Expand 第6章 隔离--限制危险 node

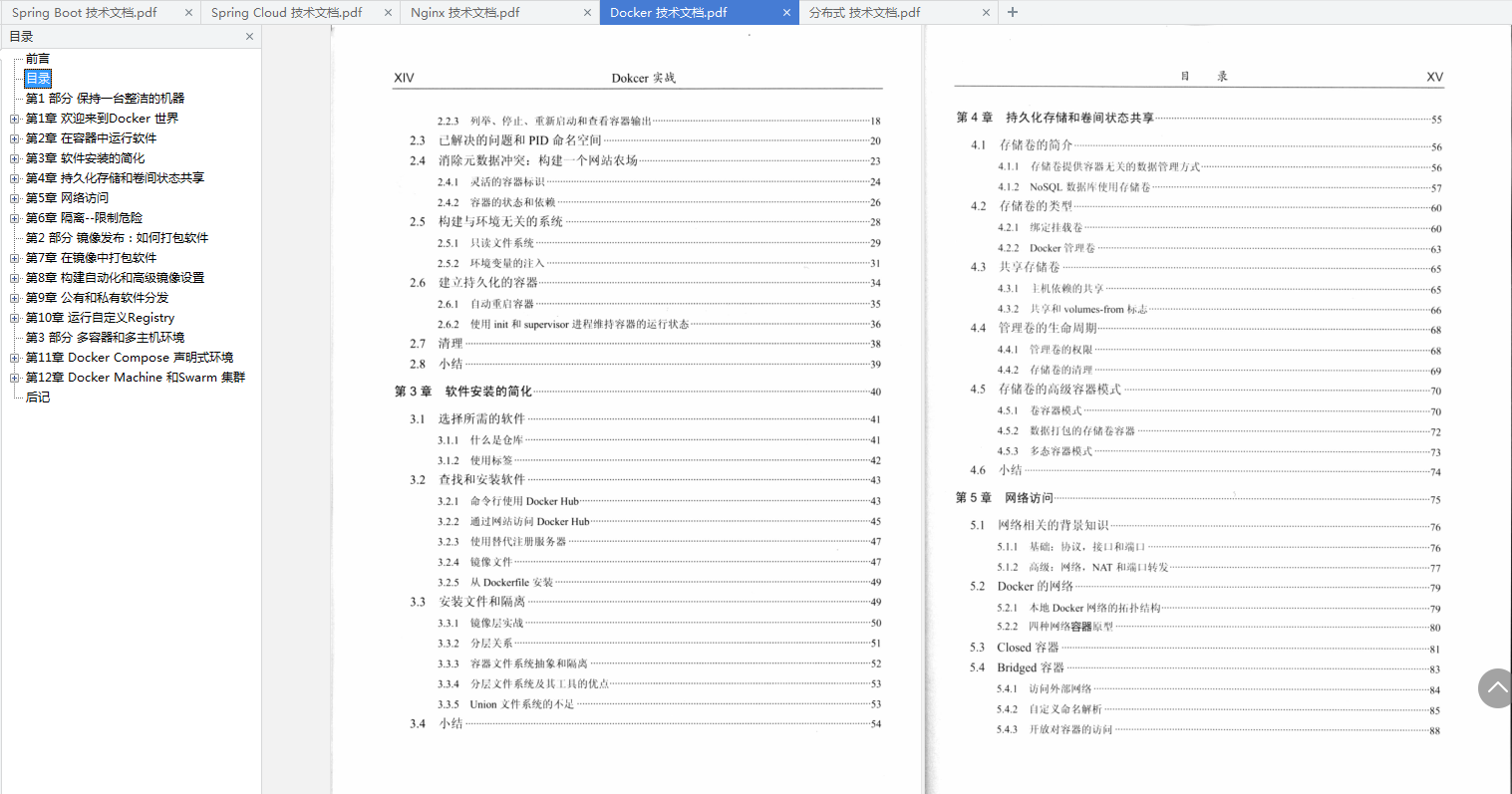point(15,218)
